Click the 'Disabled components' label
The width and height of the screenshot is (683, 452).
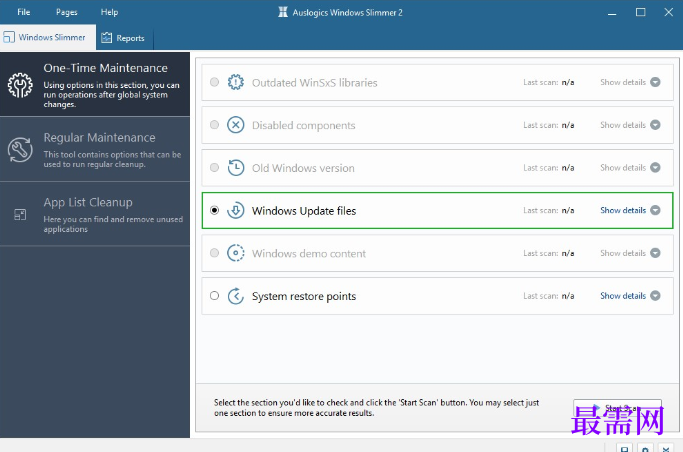[x=304, y=125]
